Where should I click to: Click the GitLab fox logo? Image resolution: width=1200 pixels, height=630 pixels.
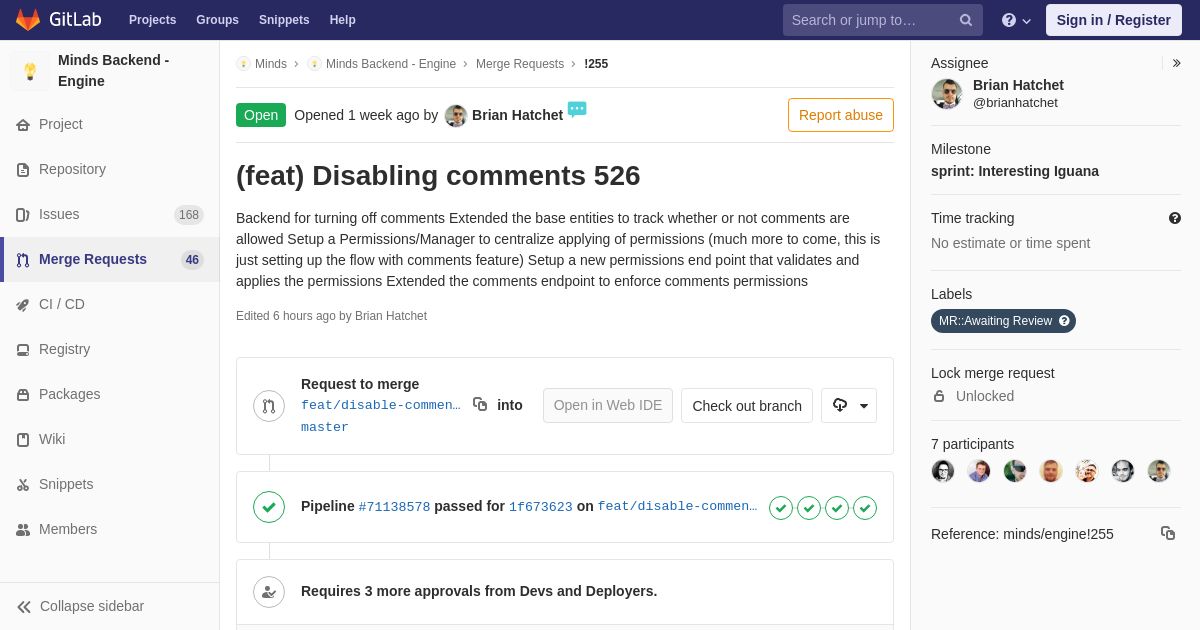point(28,20)
